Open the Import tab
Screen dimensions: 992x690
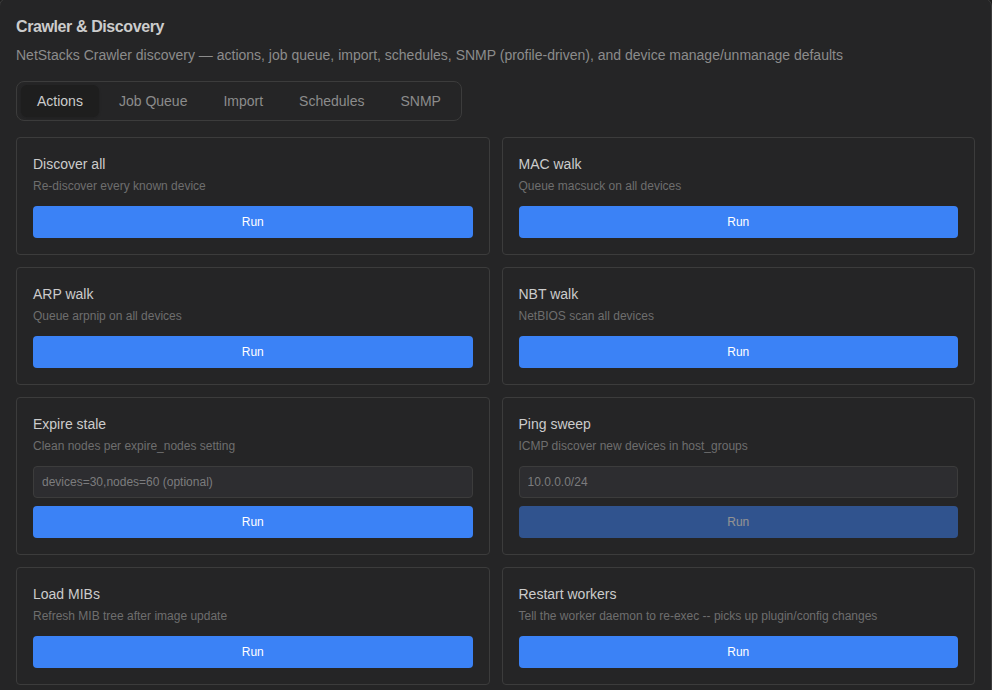tap(243, 101)
